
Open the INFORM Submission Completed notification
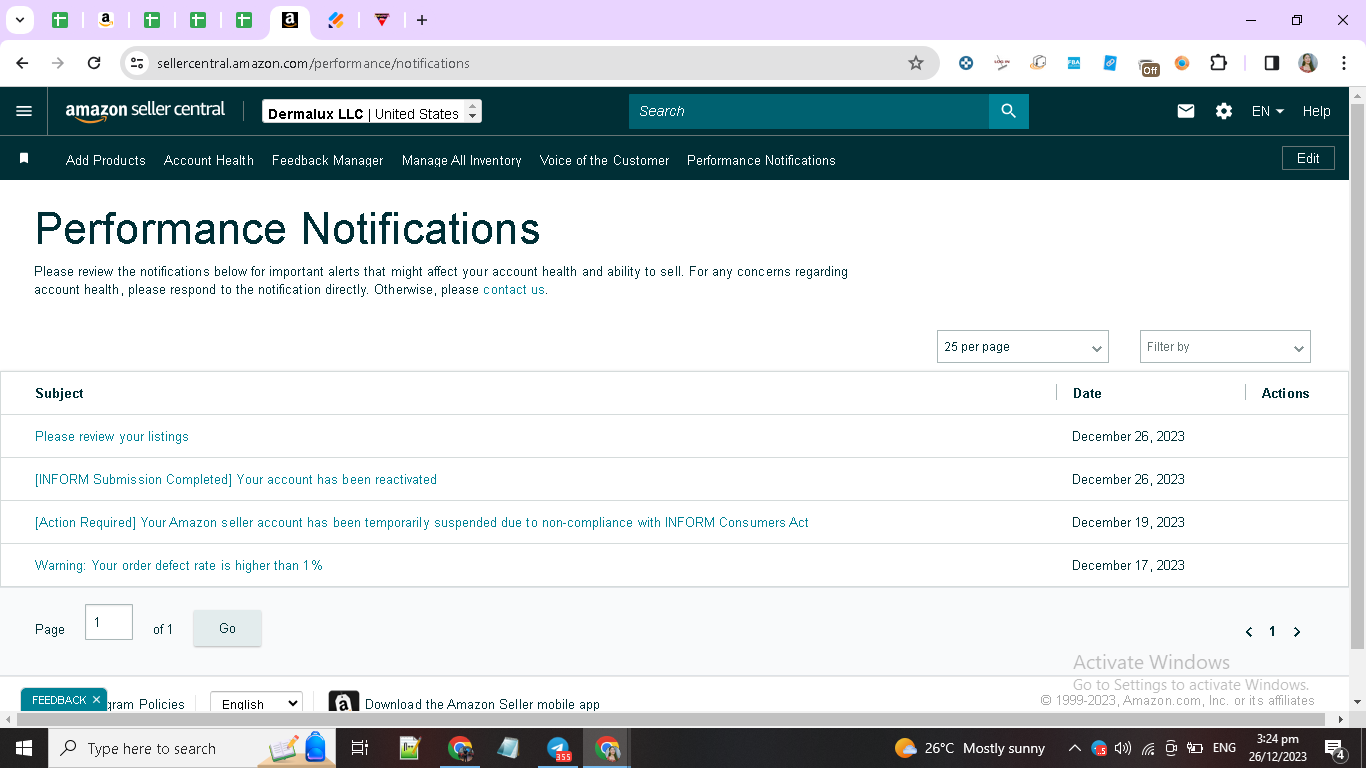click(x=236, y=479)
